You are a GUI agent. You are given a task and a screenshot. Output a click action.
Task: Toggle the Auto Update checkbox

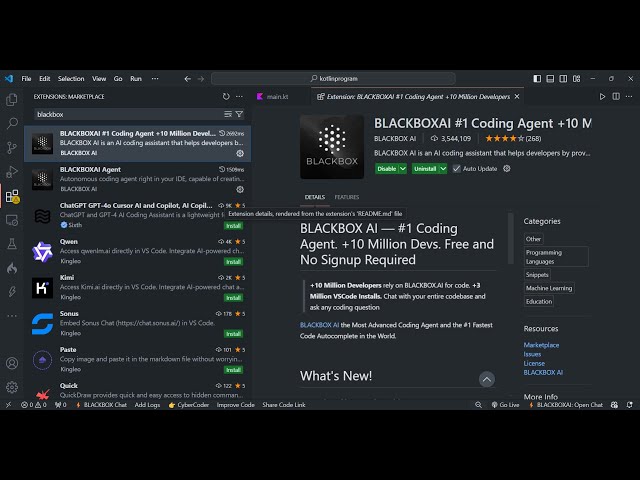(456, 169)
